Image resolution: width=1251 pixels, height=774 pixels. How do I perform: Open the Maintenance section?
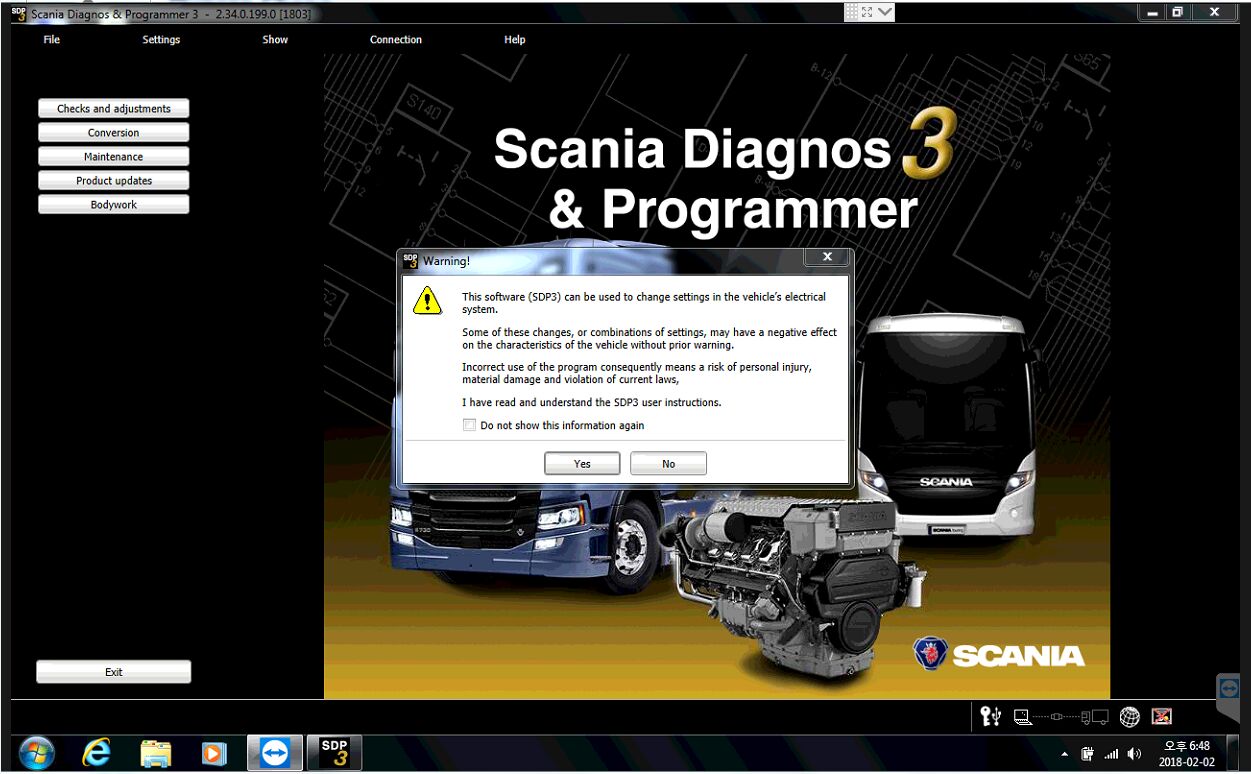point(114,157)
